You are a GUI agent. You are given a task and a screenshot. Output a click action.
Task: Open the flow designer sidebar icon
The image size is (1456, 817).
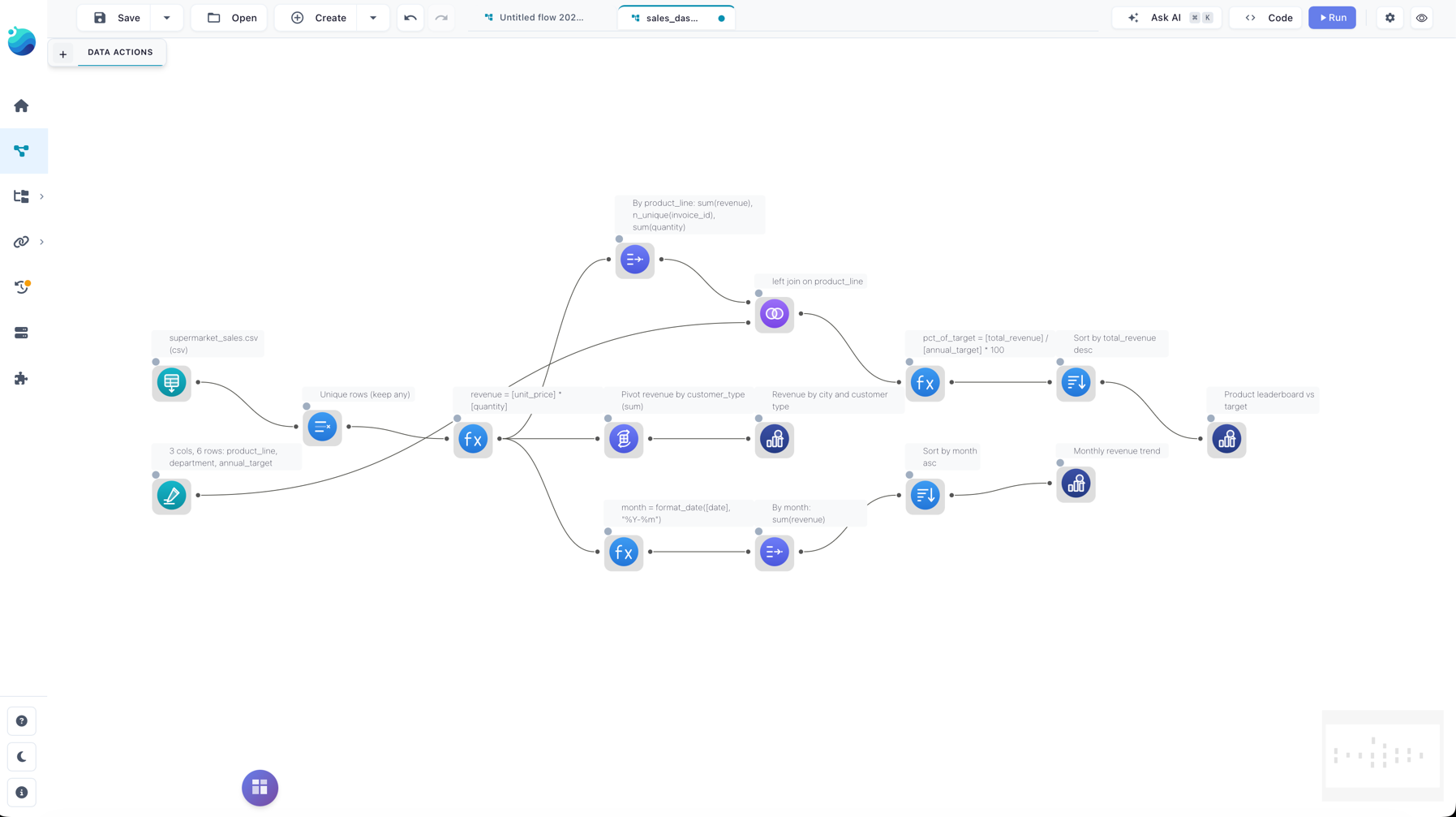(21, 151)
